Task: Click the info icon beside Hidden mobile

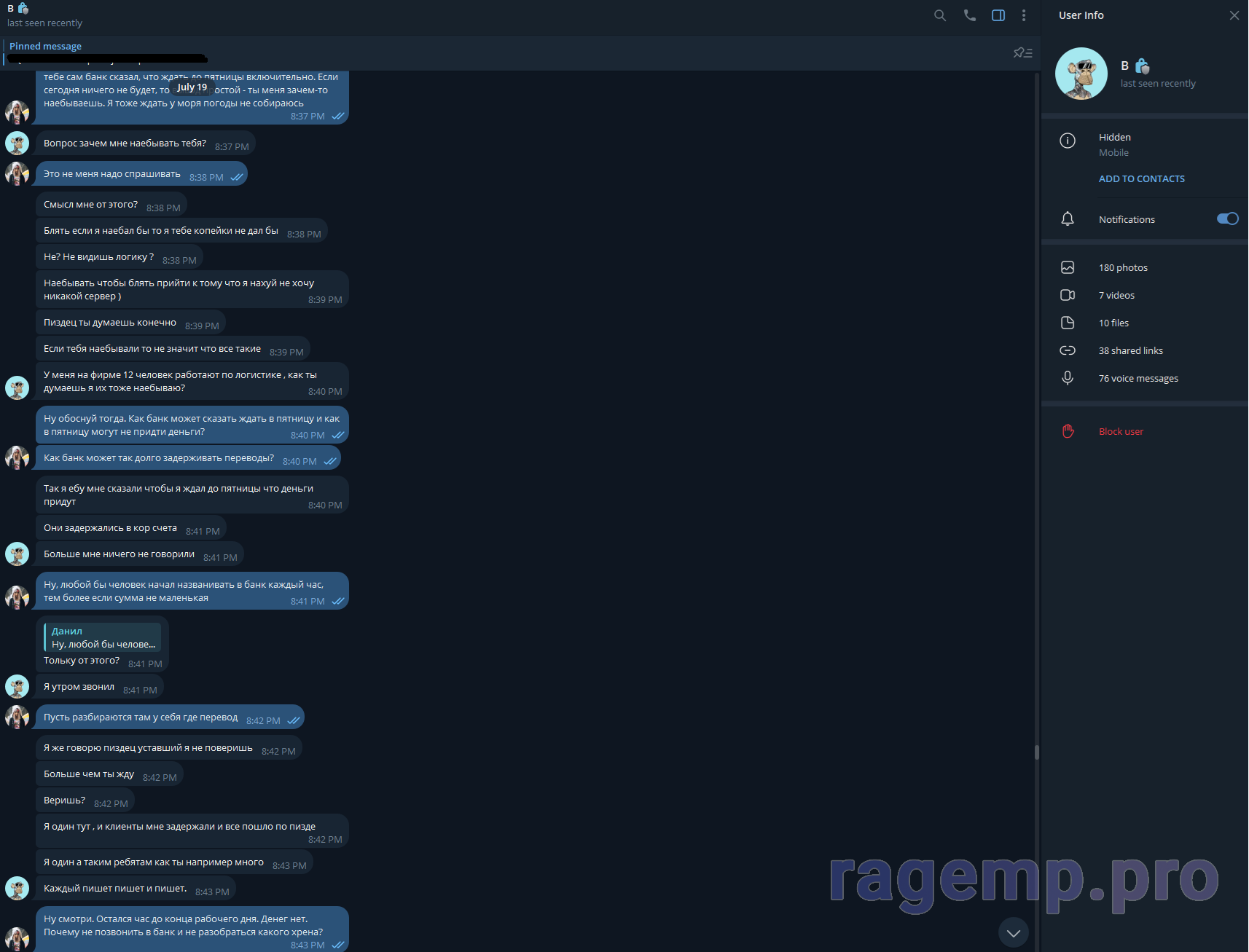Action: point(1068,141)
